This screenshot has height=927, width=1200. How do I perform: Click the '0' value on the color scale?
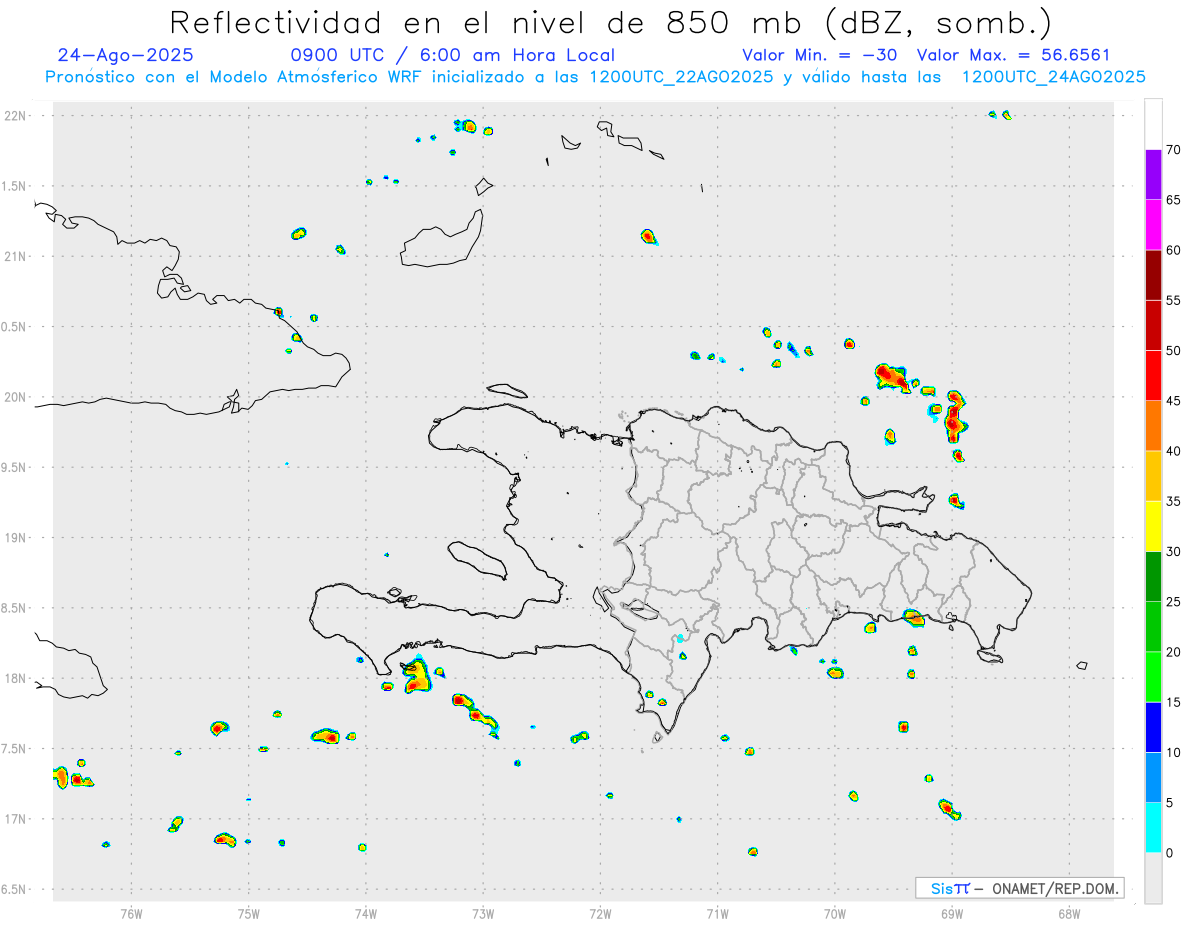pos(1169,853)
